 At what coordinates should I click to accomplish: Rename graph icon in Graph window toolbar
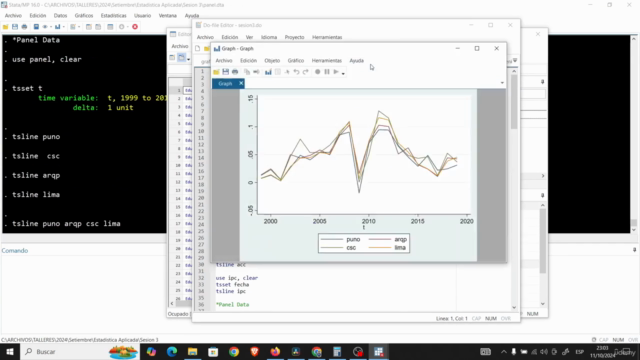point(256,72)
